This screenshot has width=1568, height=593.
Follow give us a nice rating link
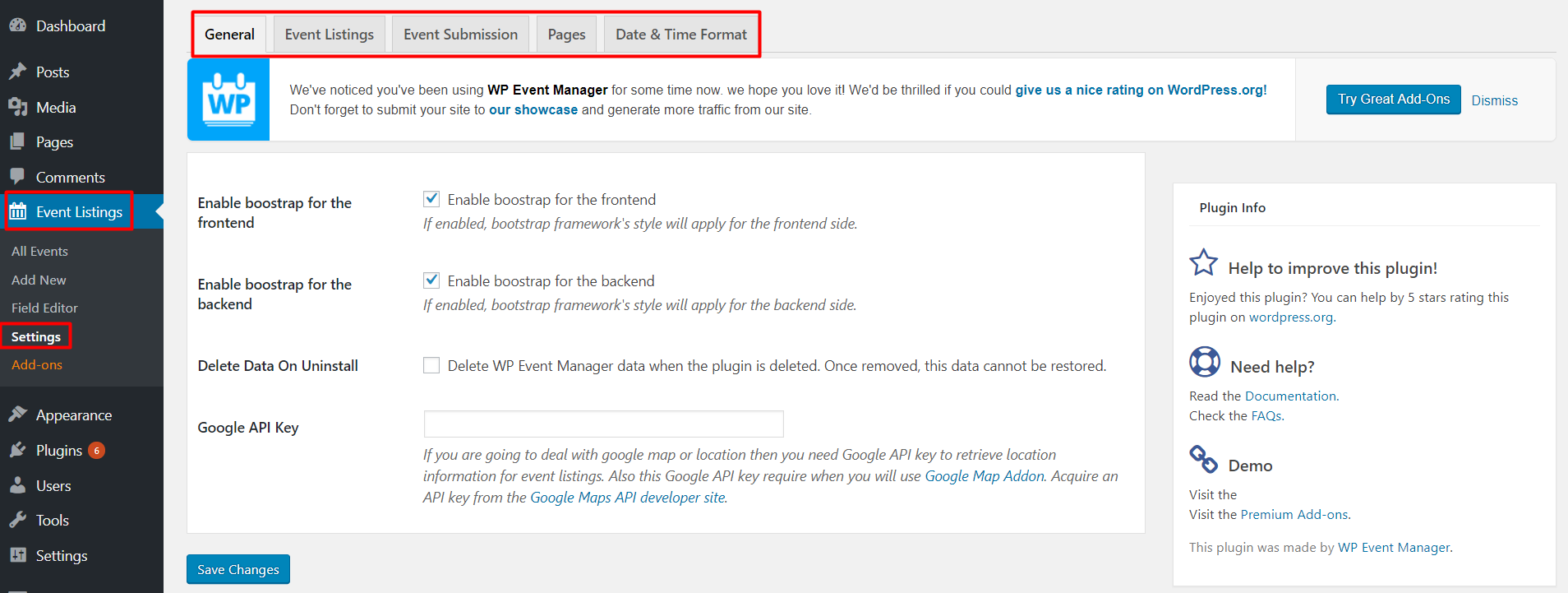(x=1141, y=90)
